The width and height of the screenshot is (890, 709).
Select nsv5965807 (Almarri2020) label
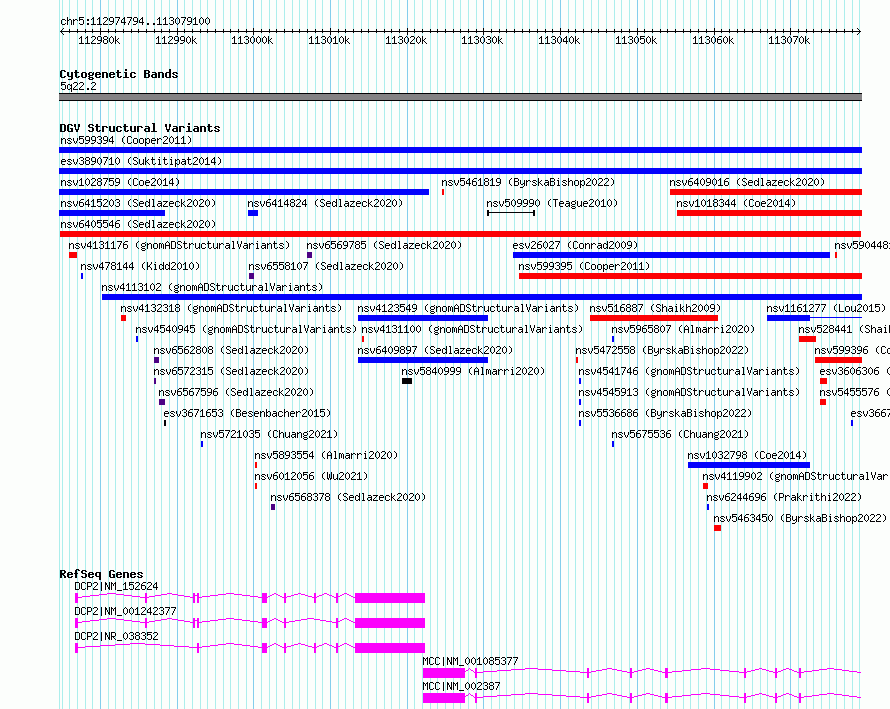pyautogui.click(x=683, y=329)
